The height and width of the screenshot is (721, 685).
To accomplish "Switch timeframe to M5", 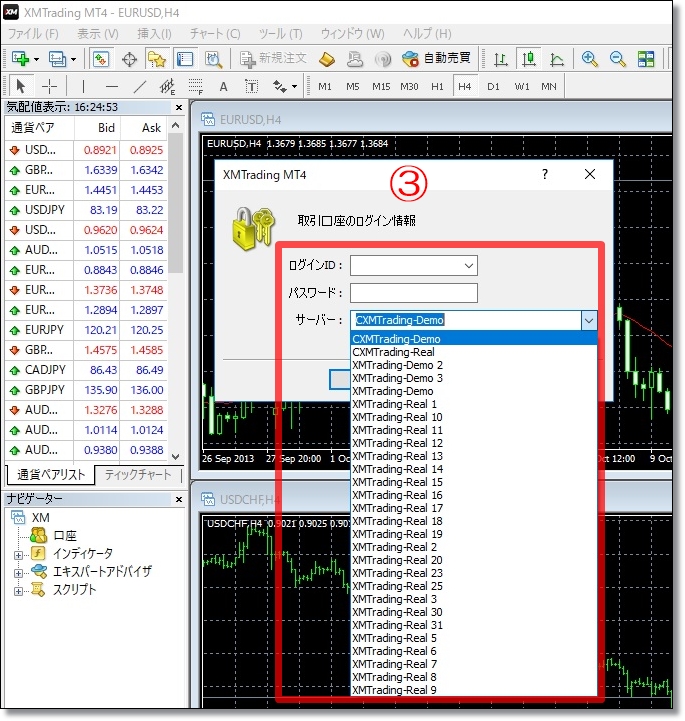I will point(353,86).
